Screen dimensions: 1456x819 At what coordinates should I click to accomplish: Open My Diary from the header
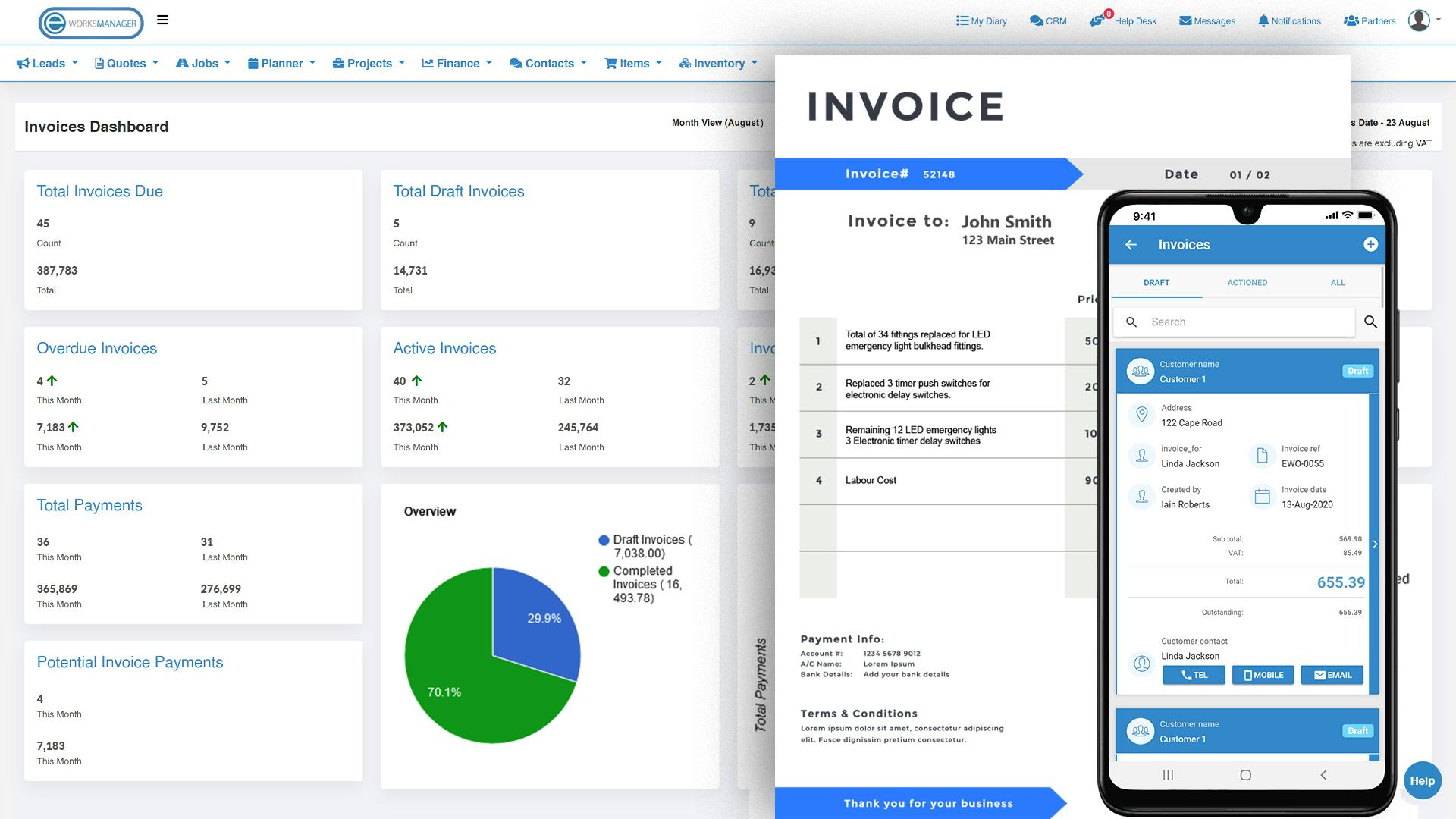click(x=981, y=20)
